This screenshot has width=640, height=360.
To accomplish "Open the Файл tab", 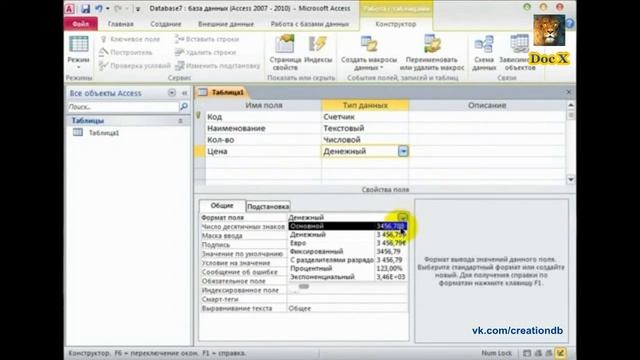I will 81,24.
